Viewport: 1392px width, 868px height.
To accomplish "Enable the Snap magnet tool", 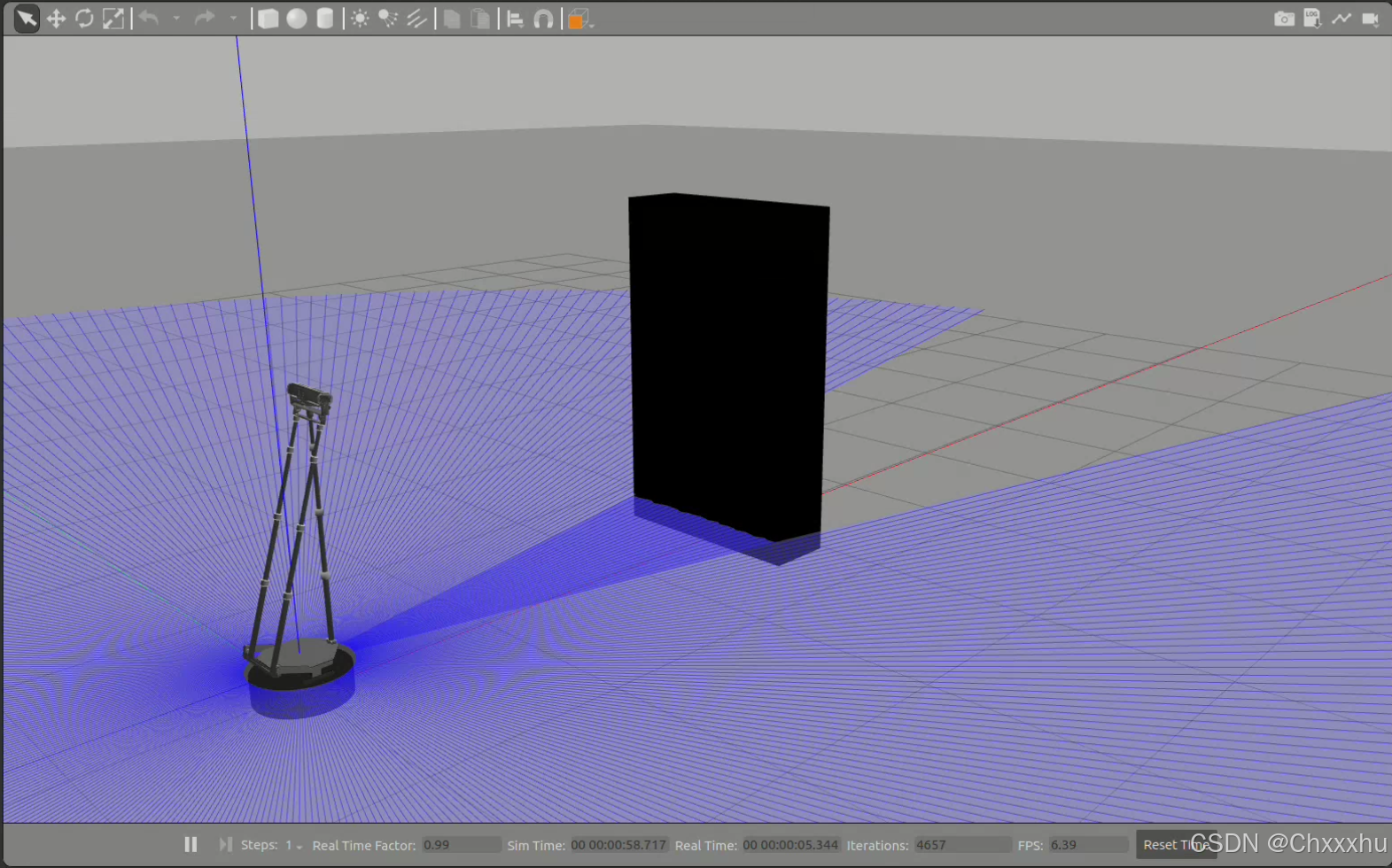I will pyautogui.click(x=543, y=19).
